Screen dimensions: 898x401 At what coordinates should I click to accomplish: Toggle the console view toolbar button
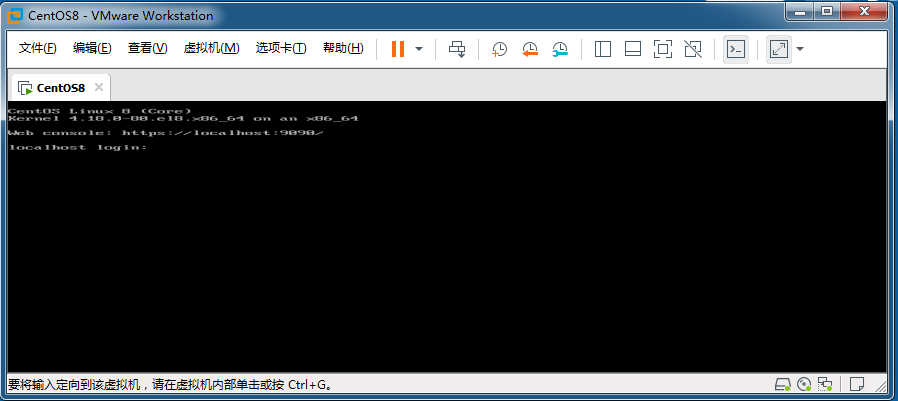[x=736, y=49]
